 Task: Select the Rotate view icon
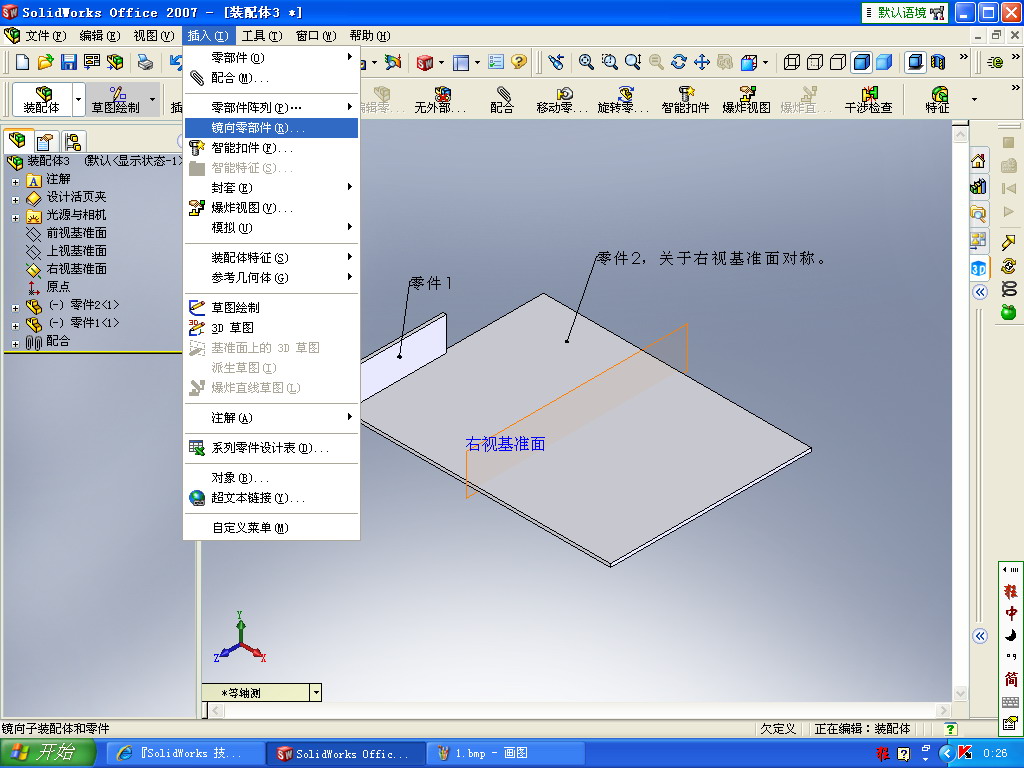679,62
